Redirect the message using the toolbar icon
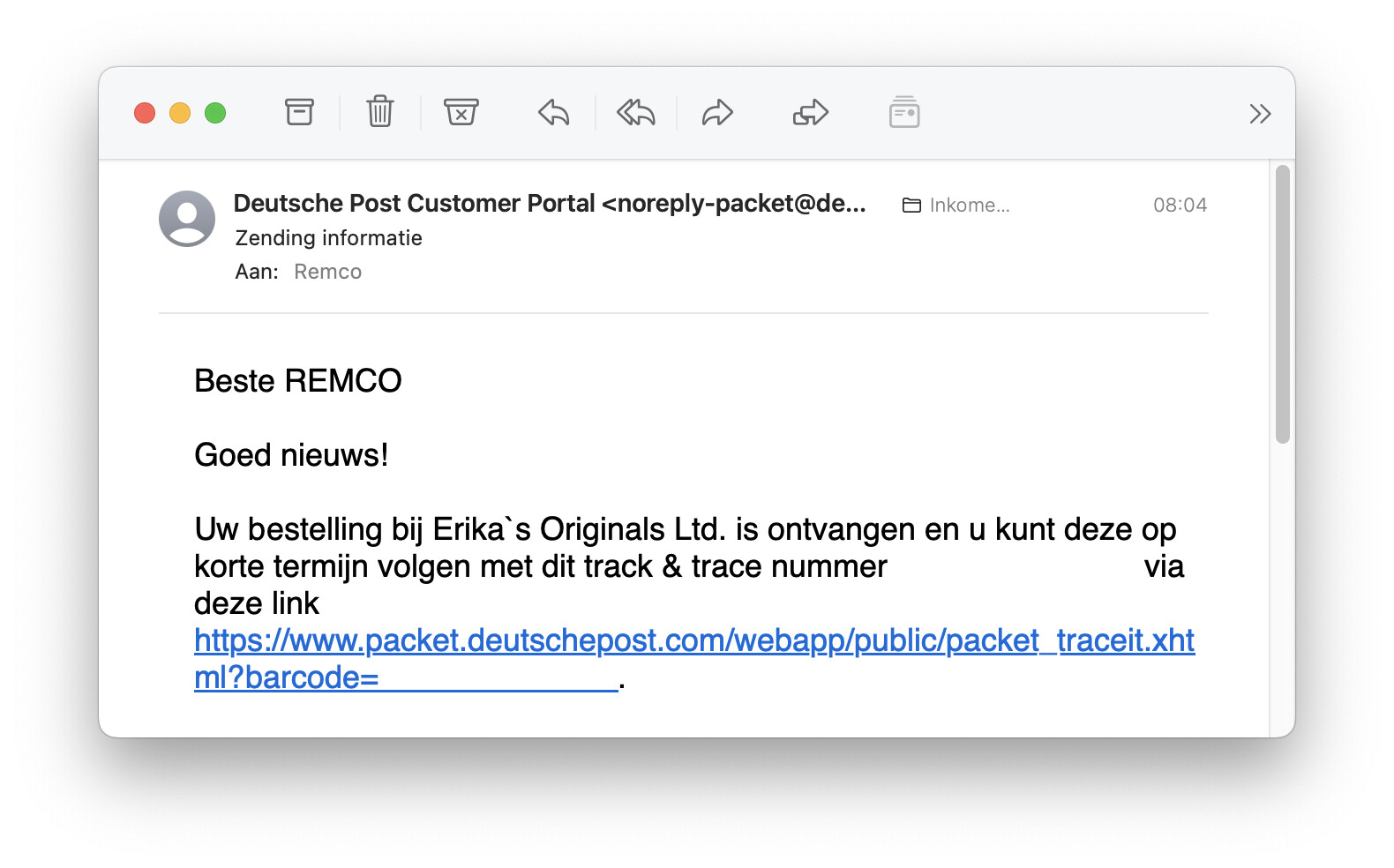This screenshot has height=868, width=1394. point(810,113)
